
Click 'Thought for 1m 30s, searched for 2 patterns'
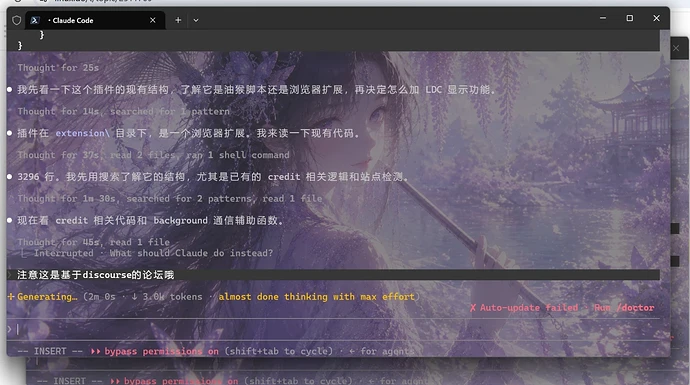tap(170, 198)
